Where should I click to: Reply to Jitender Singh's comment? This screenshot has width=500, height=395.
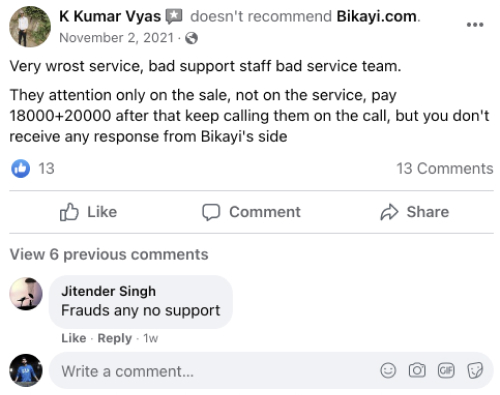115,338
